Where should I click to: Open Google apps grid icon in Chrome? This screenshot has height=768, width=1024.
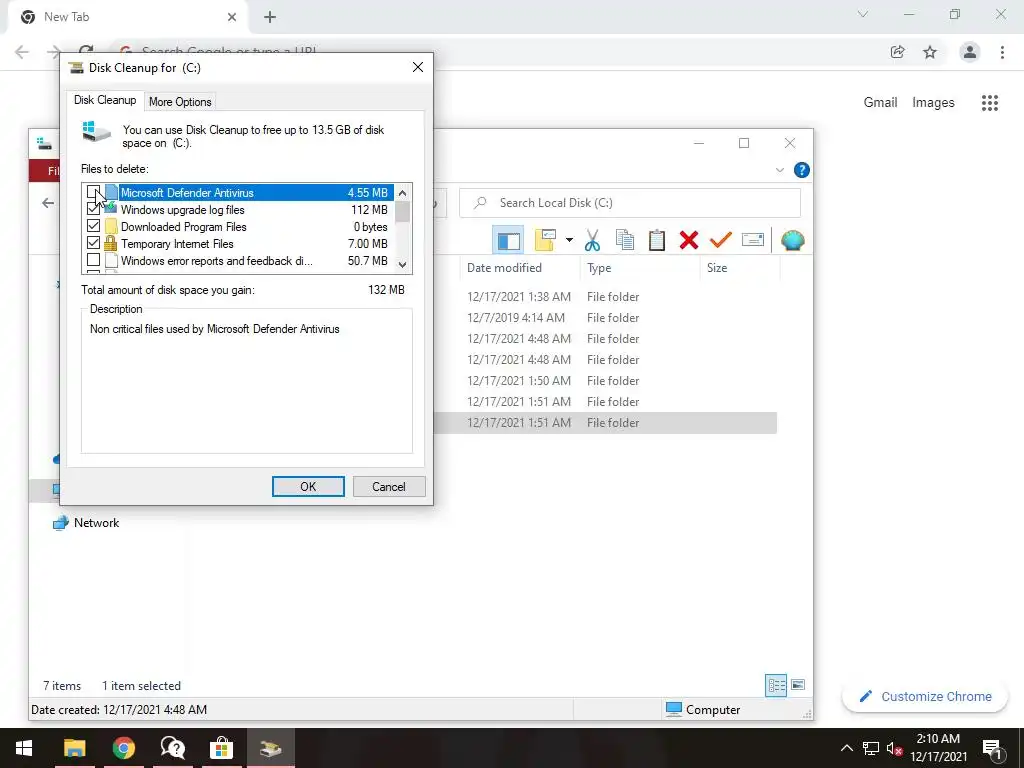click(x=989, y=103)
